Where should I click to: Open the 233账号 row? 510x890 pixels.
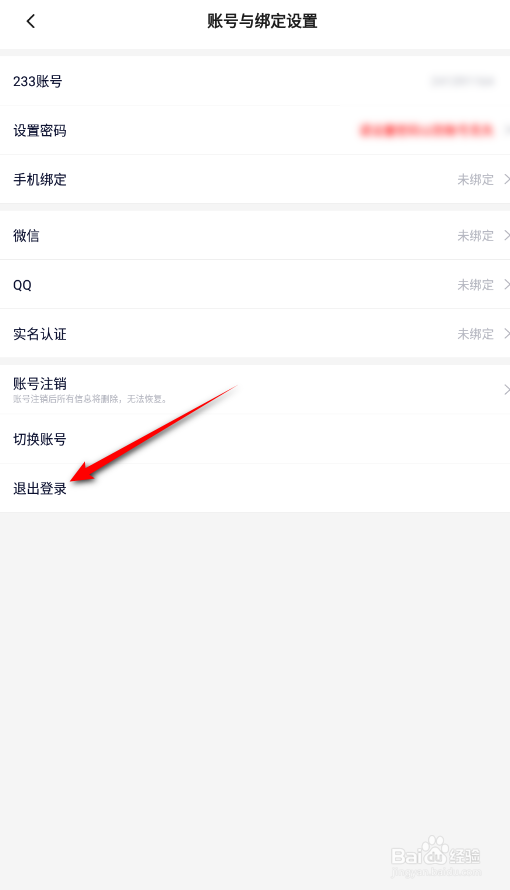pos(255,81)
